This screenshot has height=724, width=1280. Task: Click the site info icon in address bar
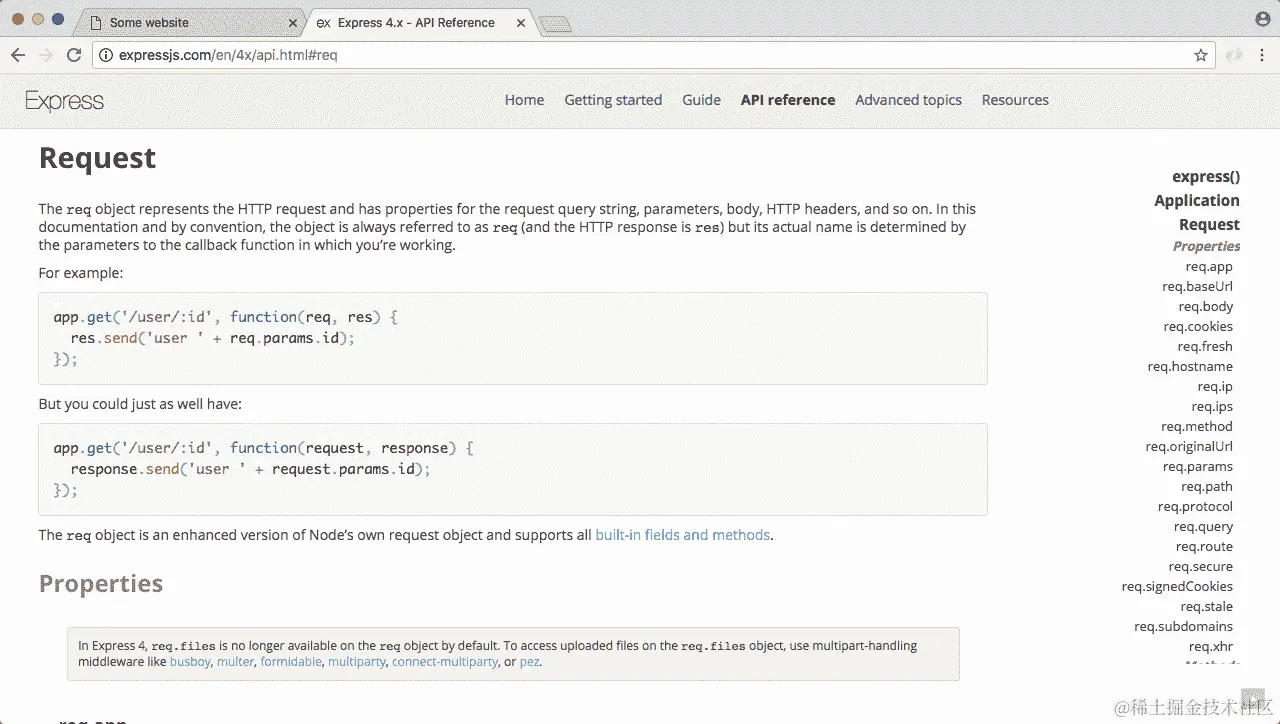[106, 56]
